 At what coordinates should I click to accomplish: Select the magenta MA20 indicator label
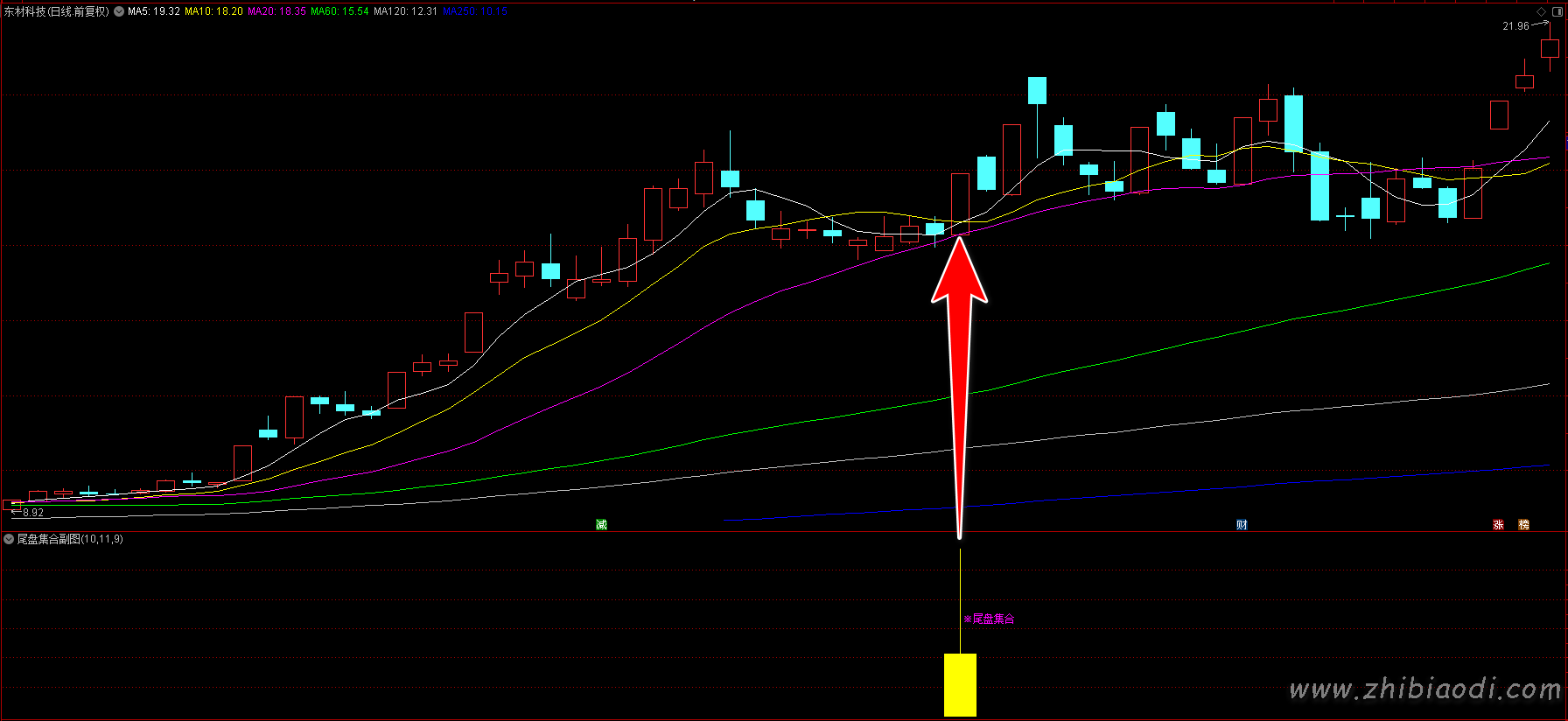click(276, 11)
